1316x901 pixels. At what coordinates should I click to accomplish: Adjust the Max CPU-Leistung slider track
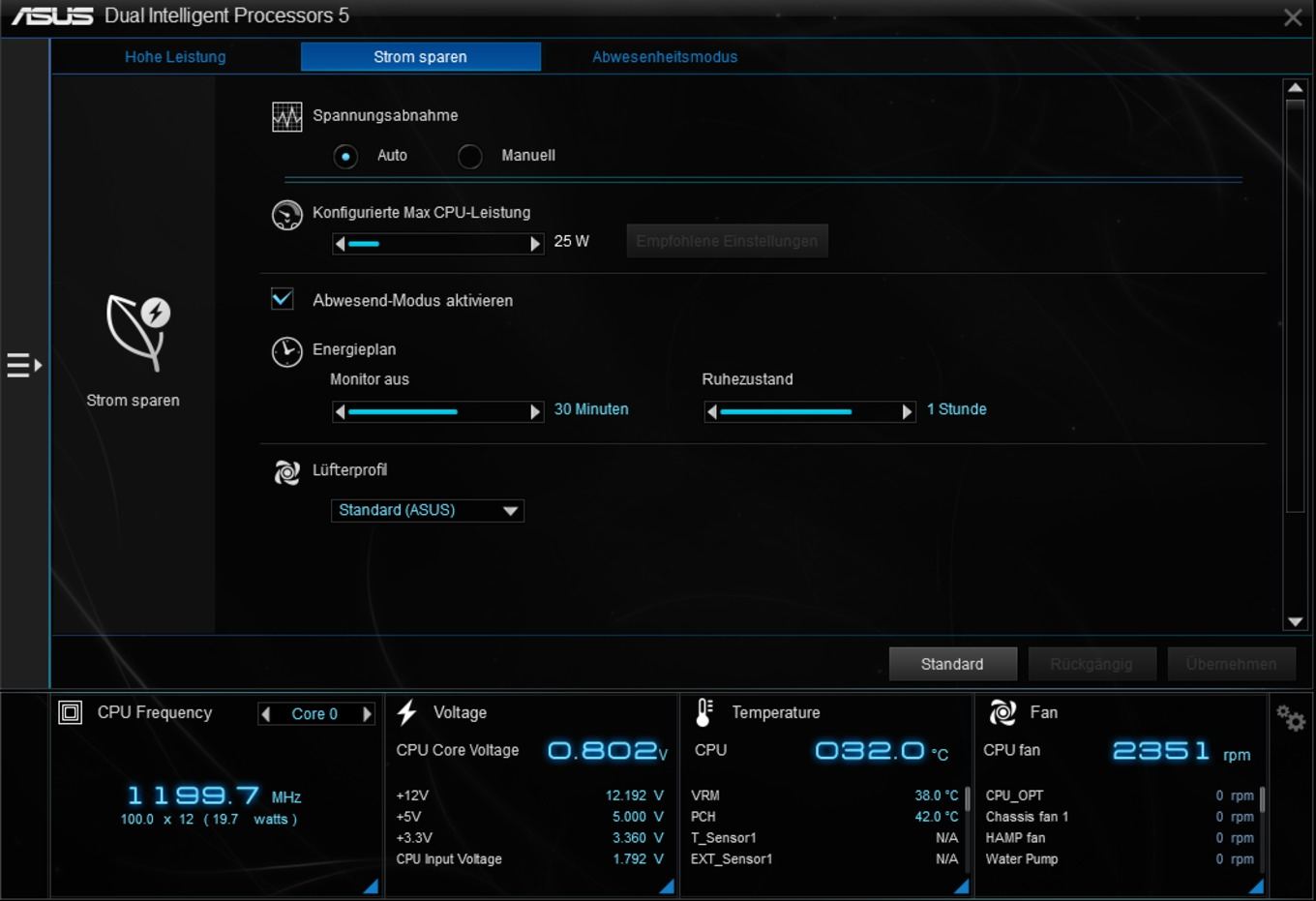437,244
